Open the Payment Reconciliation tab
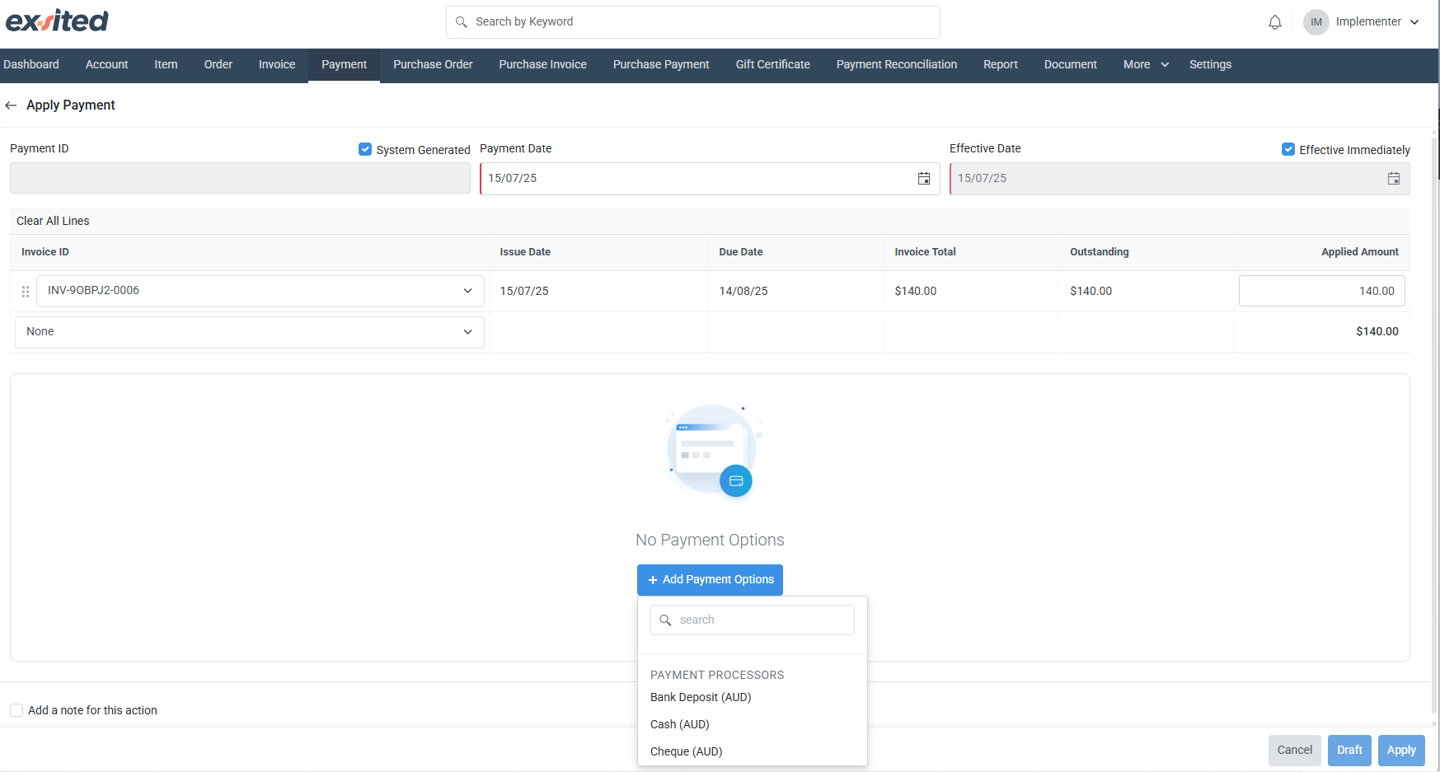 tap(897, 65)
